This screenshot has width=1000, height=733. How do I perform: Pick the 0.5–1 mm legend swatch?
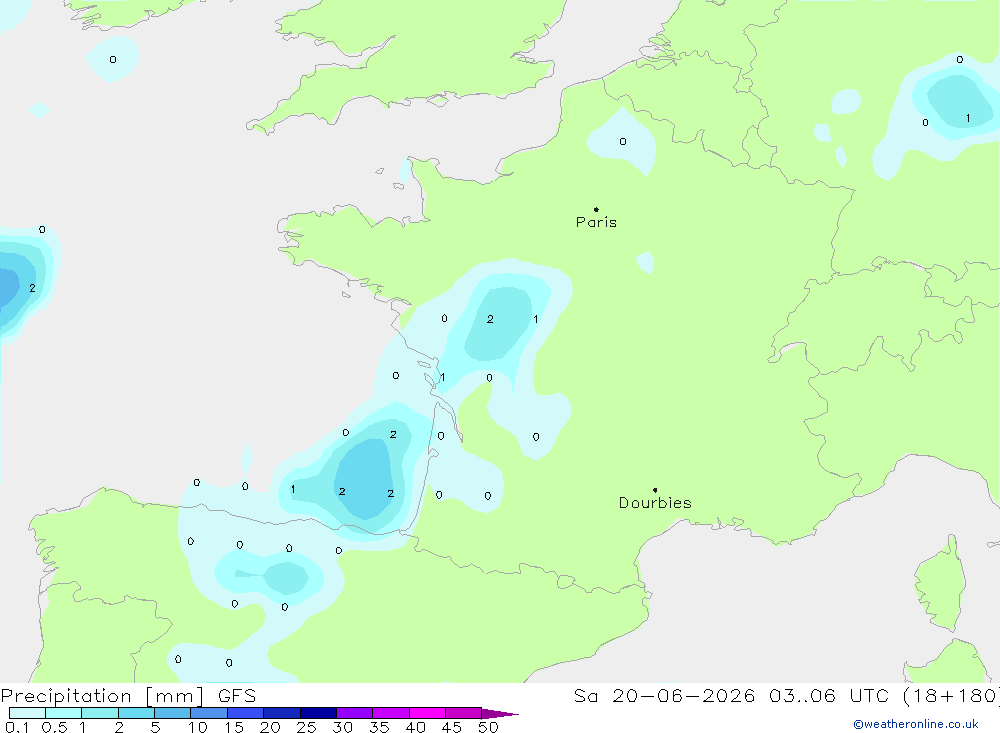point(64,713)
